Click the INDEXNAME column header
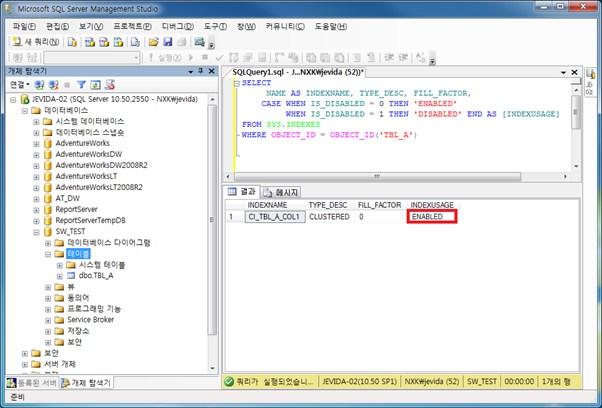The height and width of the screenshot is (408, 602). (275, 205)
